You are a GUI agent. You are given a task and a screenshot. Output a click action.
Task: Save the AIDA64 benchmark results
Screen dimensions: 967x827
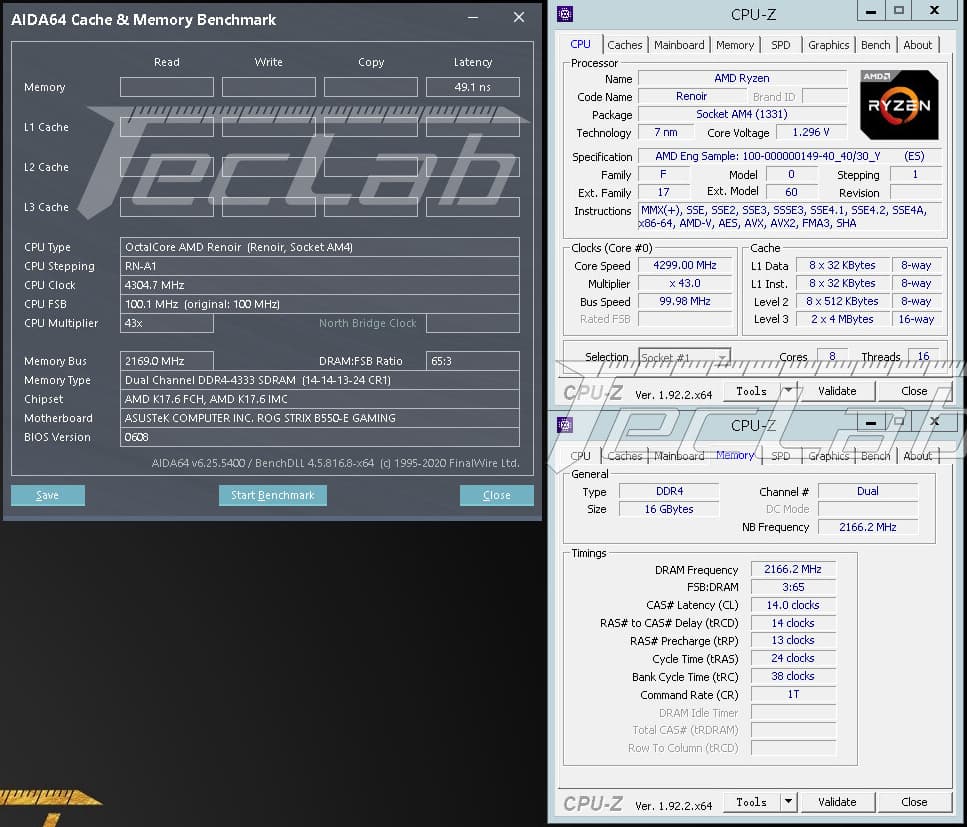click(x=47, y=495)
